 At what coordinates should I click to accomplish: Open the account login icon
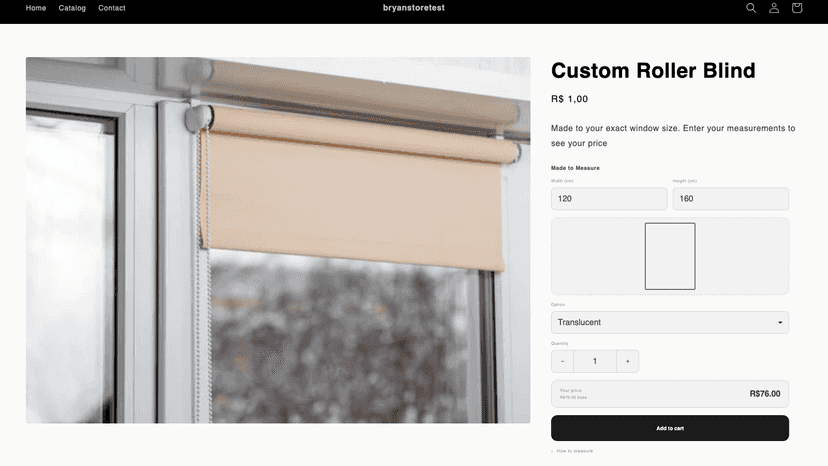click(774, 8)
